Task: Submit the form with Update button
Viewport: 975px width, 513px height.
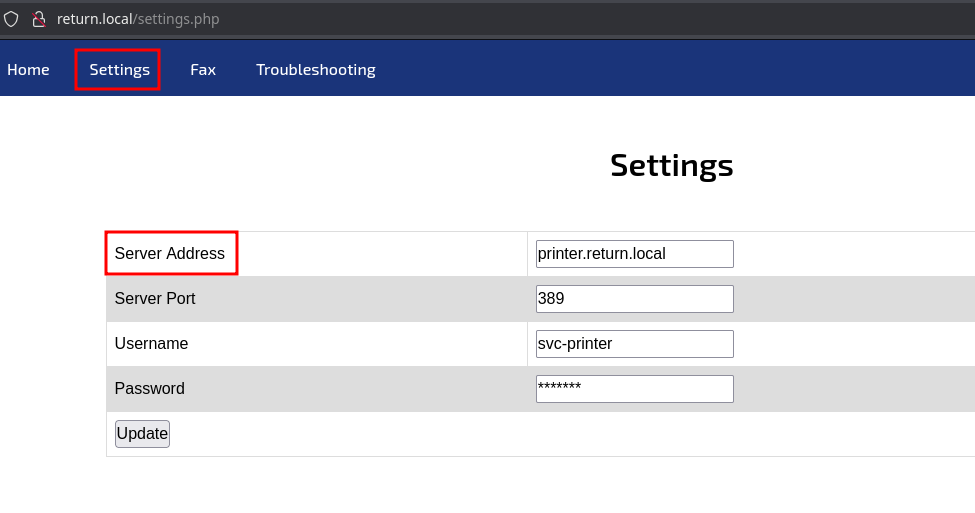Action: pos(142,433)
